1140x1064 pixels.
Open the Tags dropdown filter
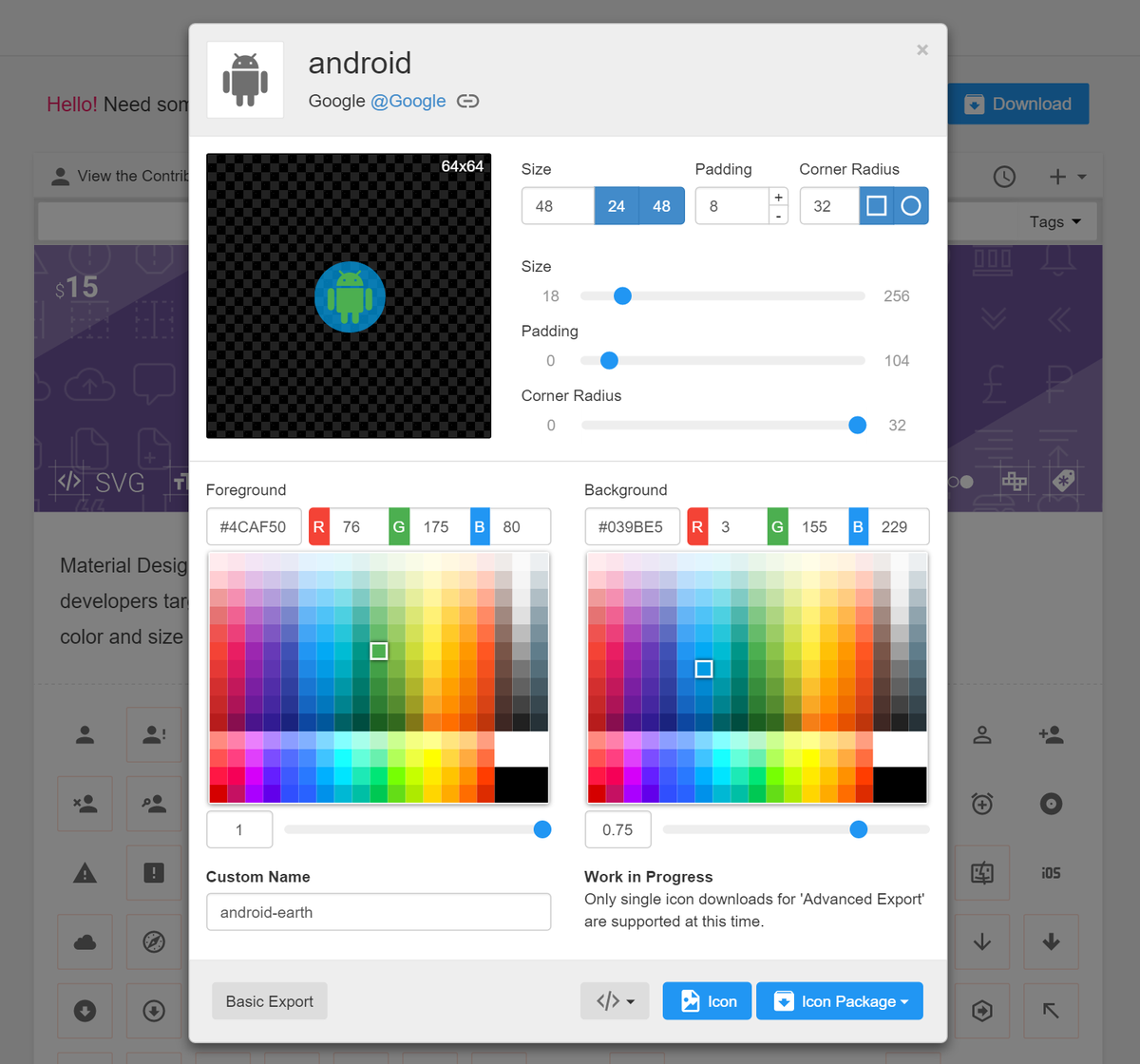click(x=1055, y=221)
